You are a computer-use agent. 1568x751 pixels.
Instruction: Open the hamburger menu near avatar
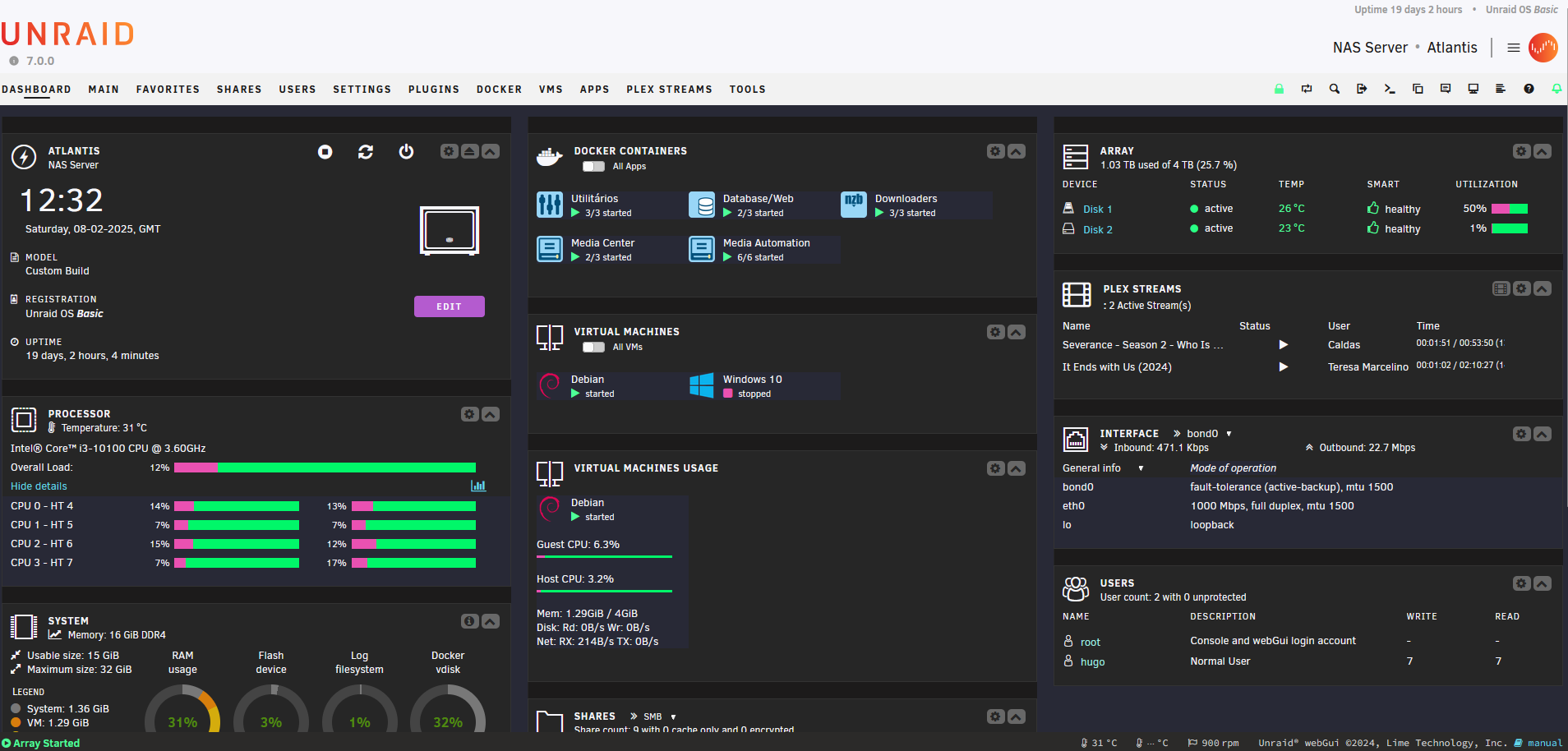click(1513, 48)
